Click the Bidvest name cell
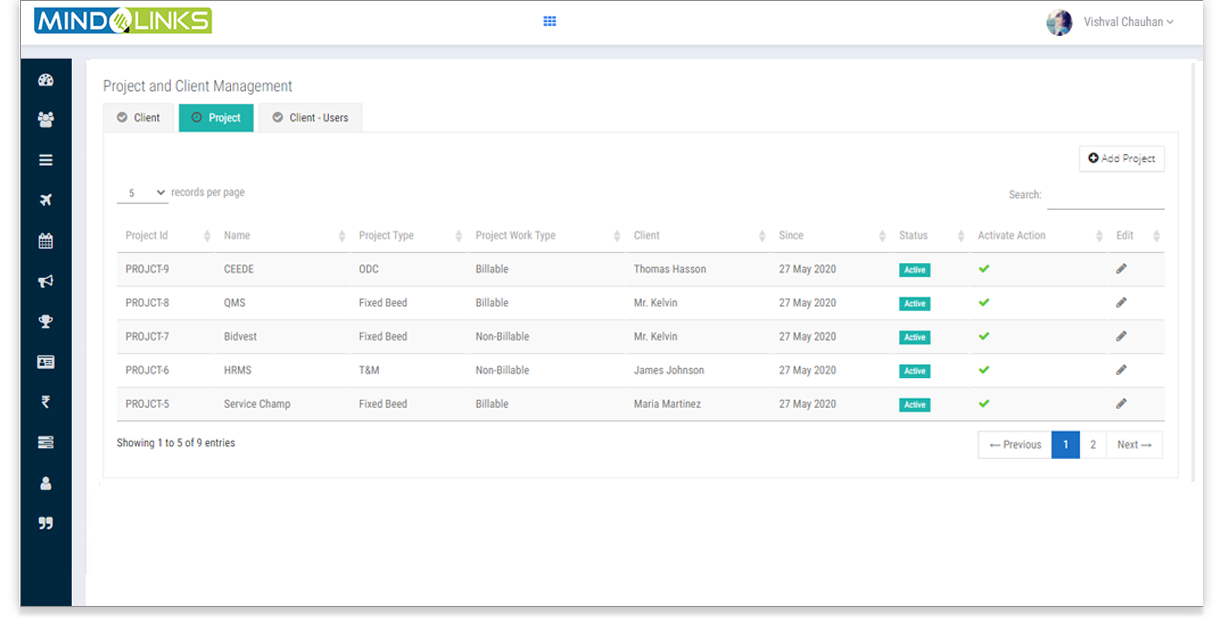 point(240,337)
